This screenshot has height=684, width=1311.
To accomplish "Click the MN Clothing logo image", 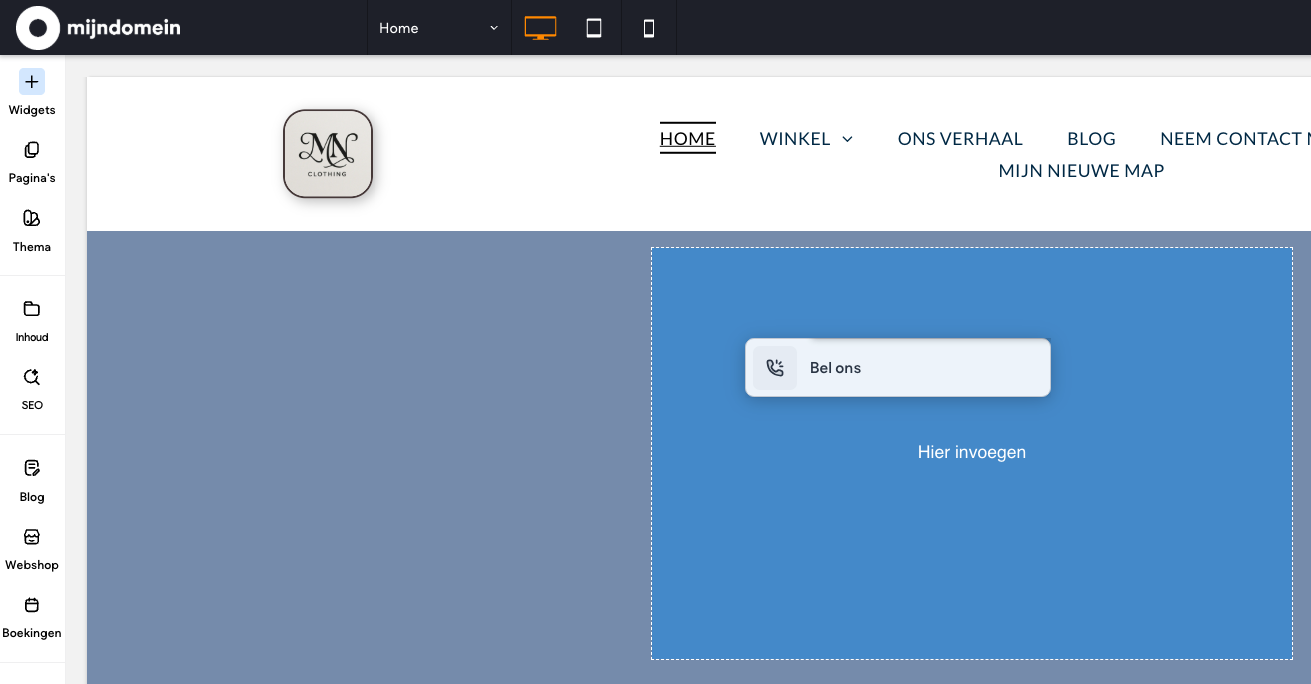I will (x=328, y=153).
